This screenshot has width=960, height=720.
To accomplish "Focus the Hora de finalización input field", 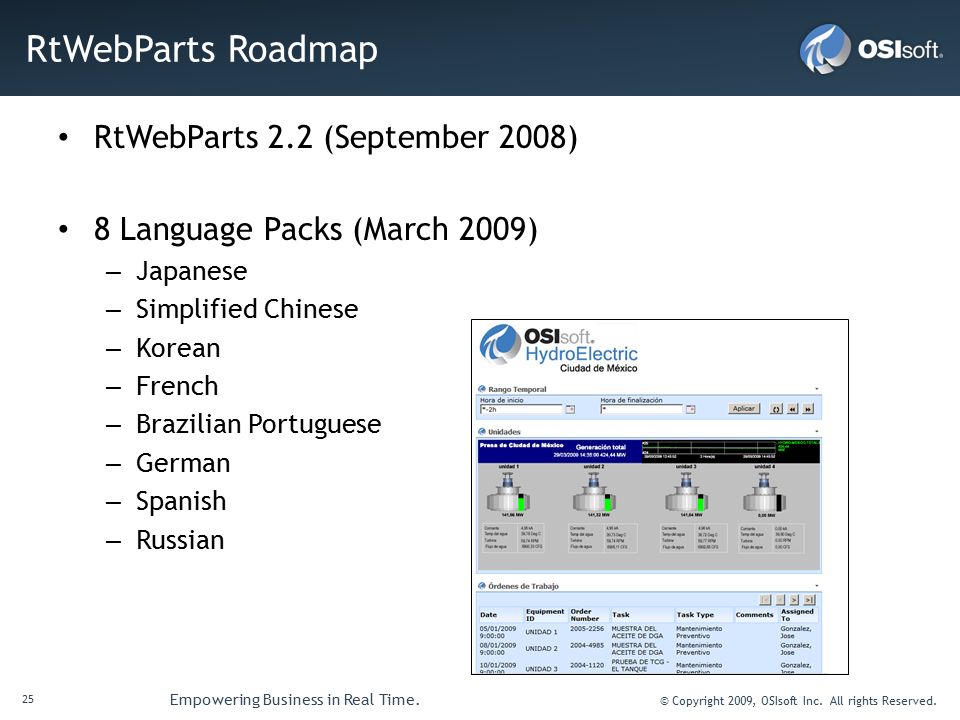I will click(642, 409).
